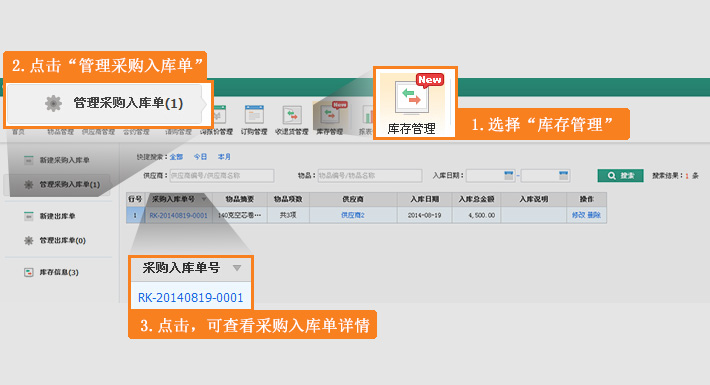This screenshot has width=710, height=385.
Task: Select row number 1 cell in table
Action: click(x=135, y=215)
